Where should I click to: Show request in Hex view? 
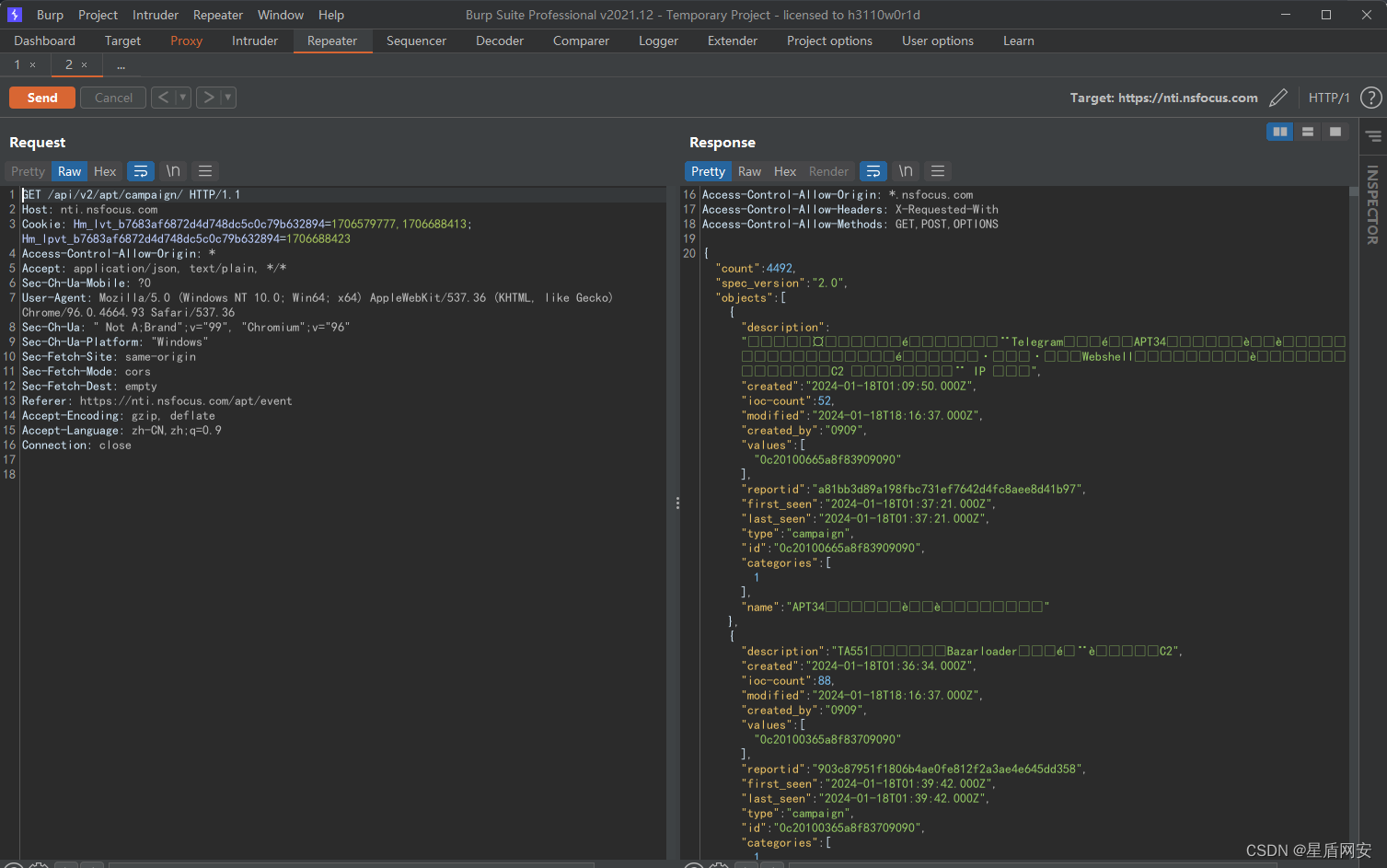point(105,171)
